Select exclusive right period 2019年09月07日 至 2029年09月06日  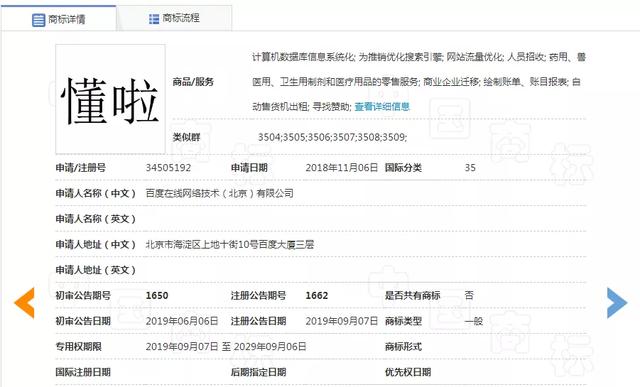click(x=226, y=347)
